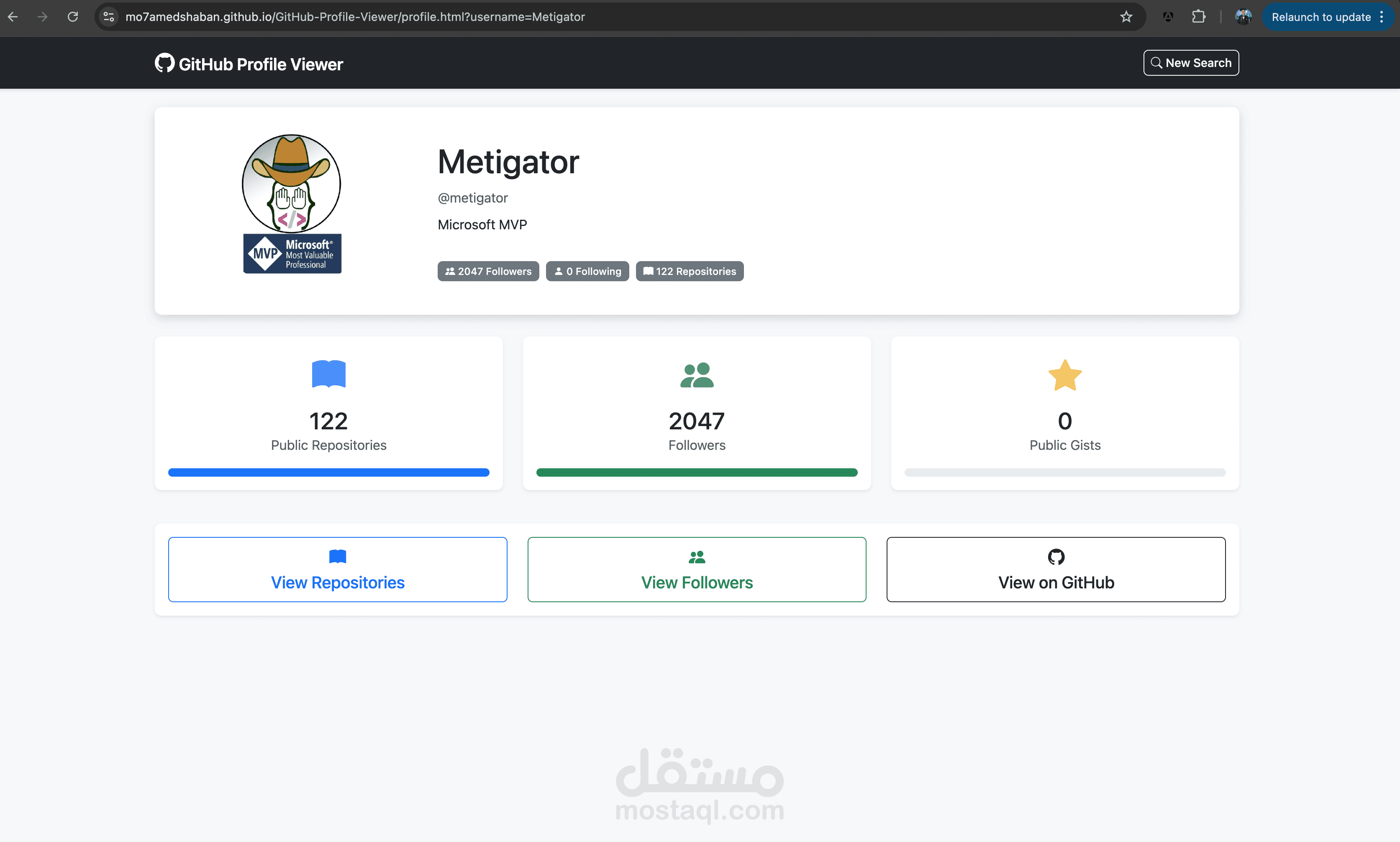1400x842 pixels.
Task: Click the Public Repositories label
Action: click(x=328, y=445)
